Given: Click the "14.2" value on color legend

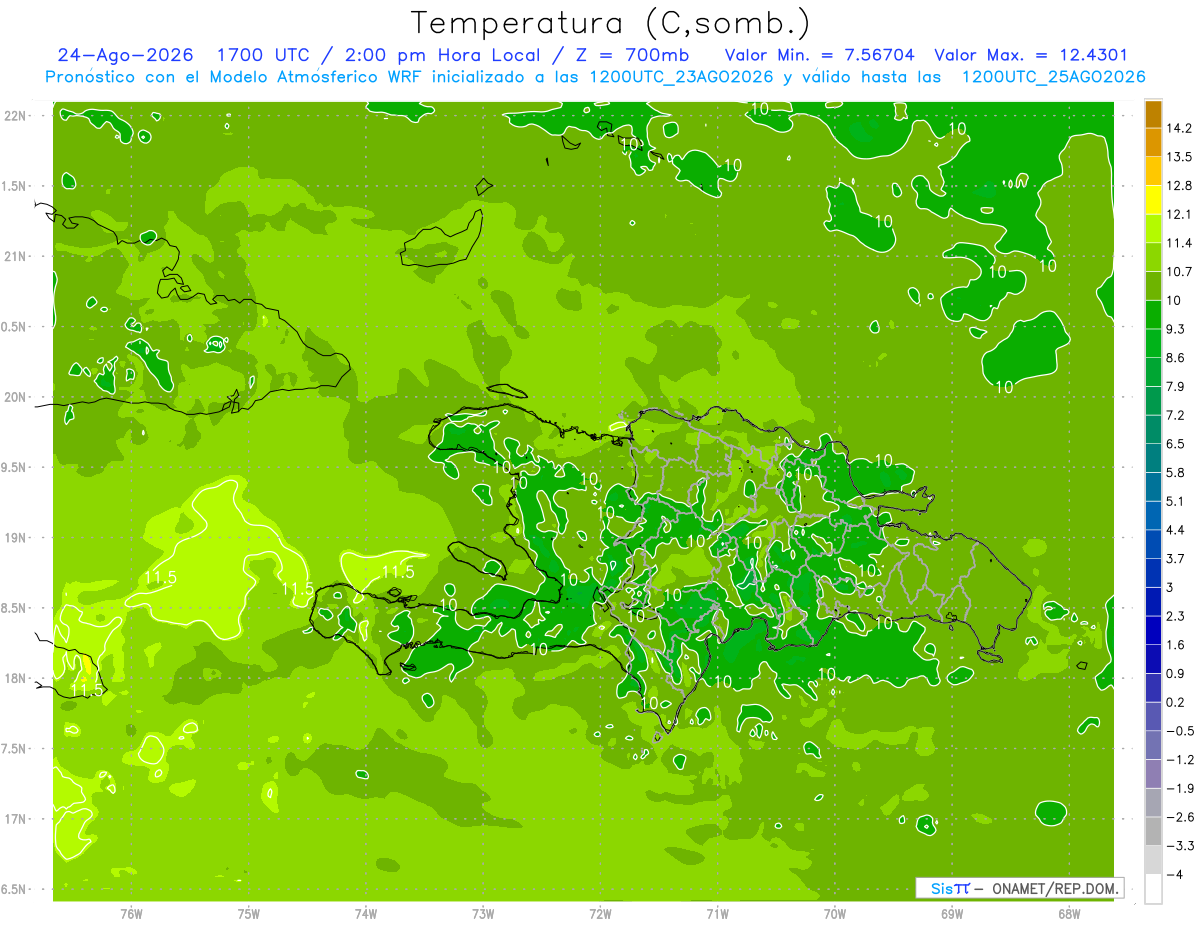Looking at the screenshot, I should point(1179,129).
